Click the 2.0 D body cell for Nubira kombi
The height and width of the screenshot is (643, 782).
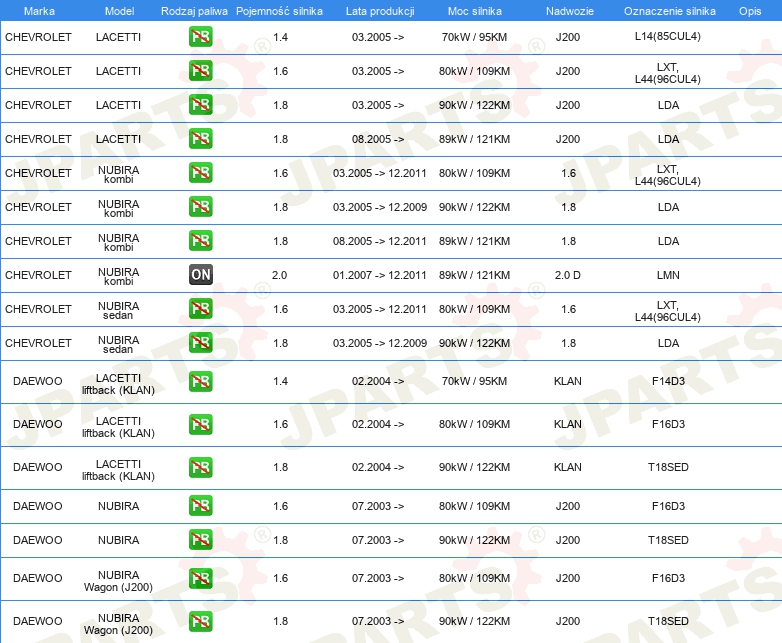(x=568, y=275)
